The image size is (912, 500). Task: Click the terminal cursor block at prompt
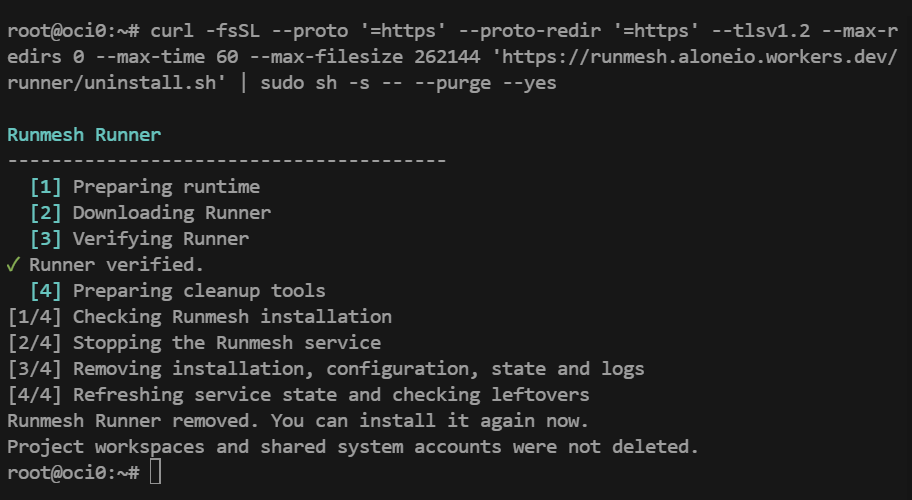(155, 472)
